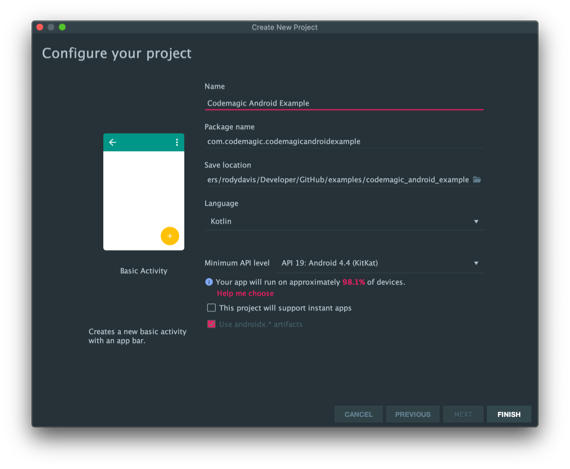This screenshot has width=570, height=469.
Task: Open the Language dropdown showing Kotlin
Action: 344,221
